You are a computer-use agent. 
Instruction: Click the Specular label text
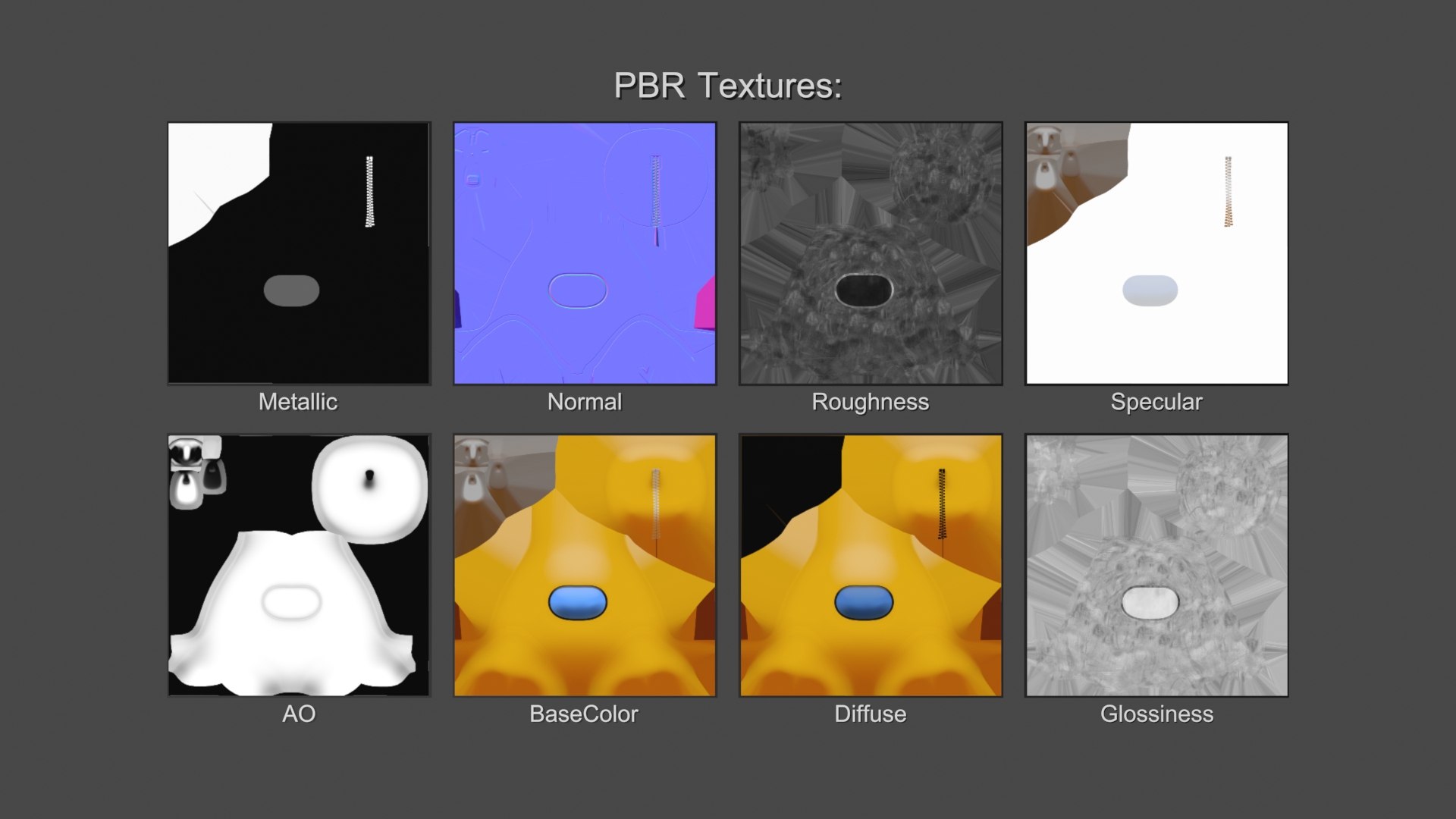(1156, 402)
